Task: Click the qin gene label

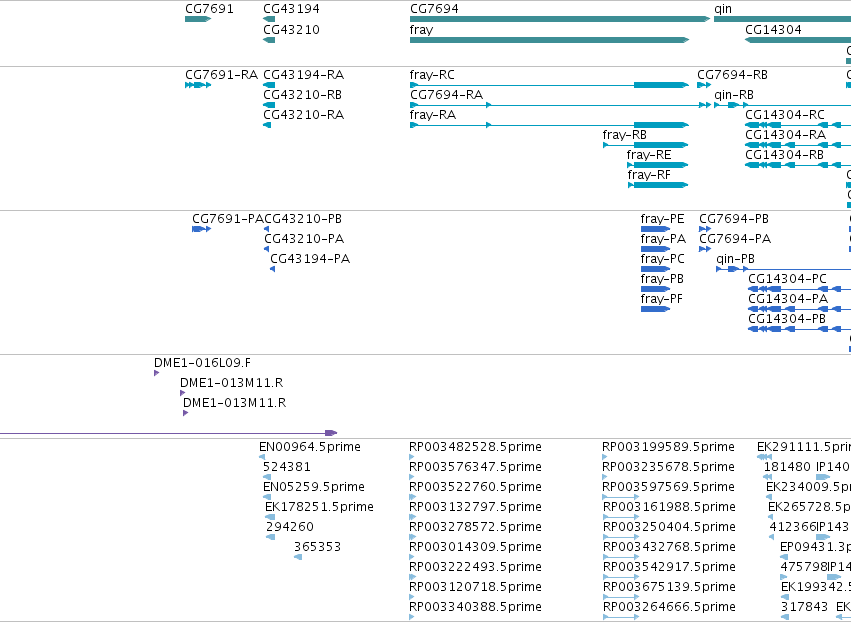Action: click(723, 9)
